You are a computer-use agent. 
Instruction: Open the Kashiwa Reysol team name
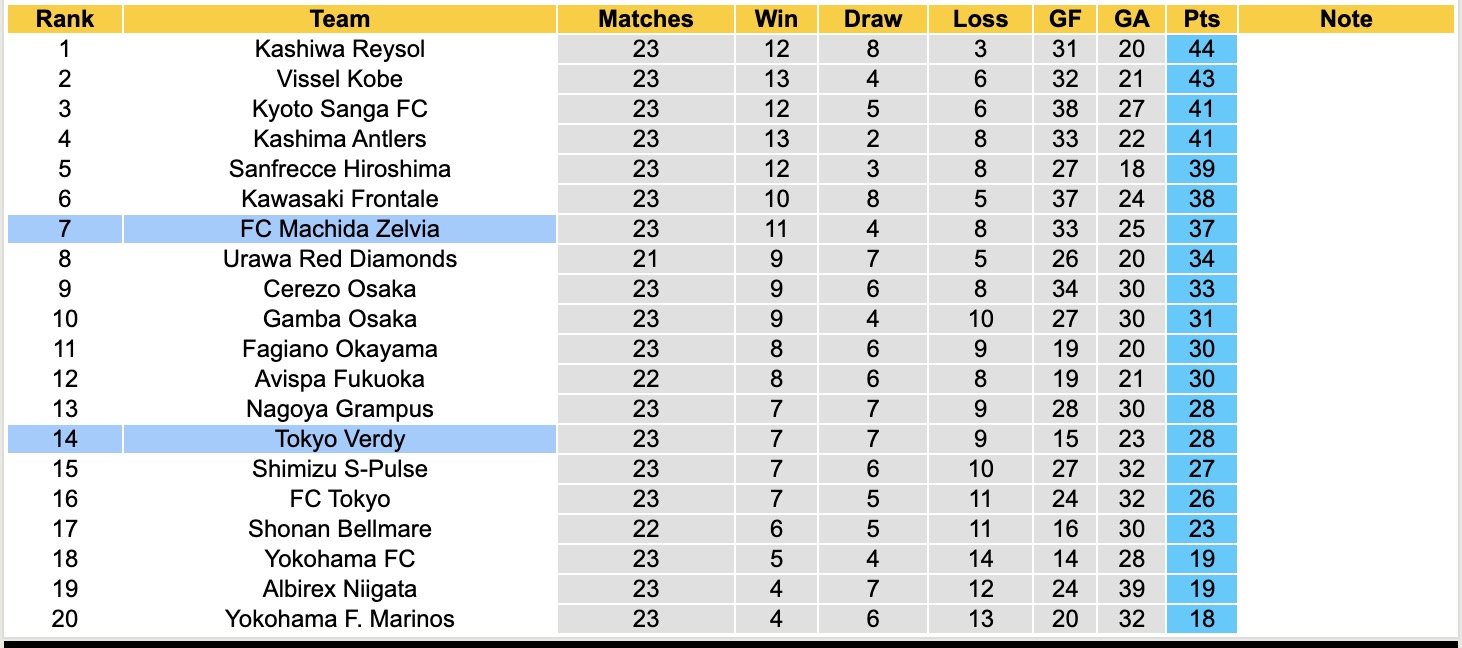[x=340, y=49]
